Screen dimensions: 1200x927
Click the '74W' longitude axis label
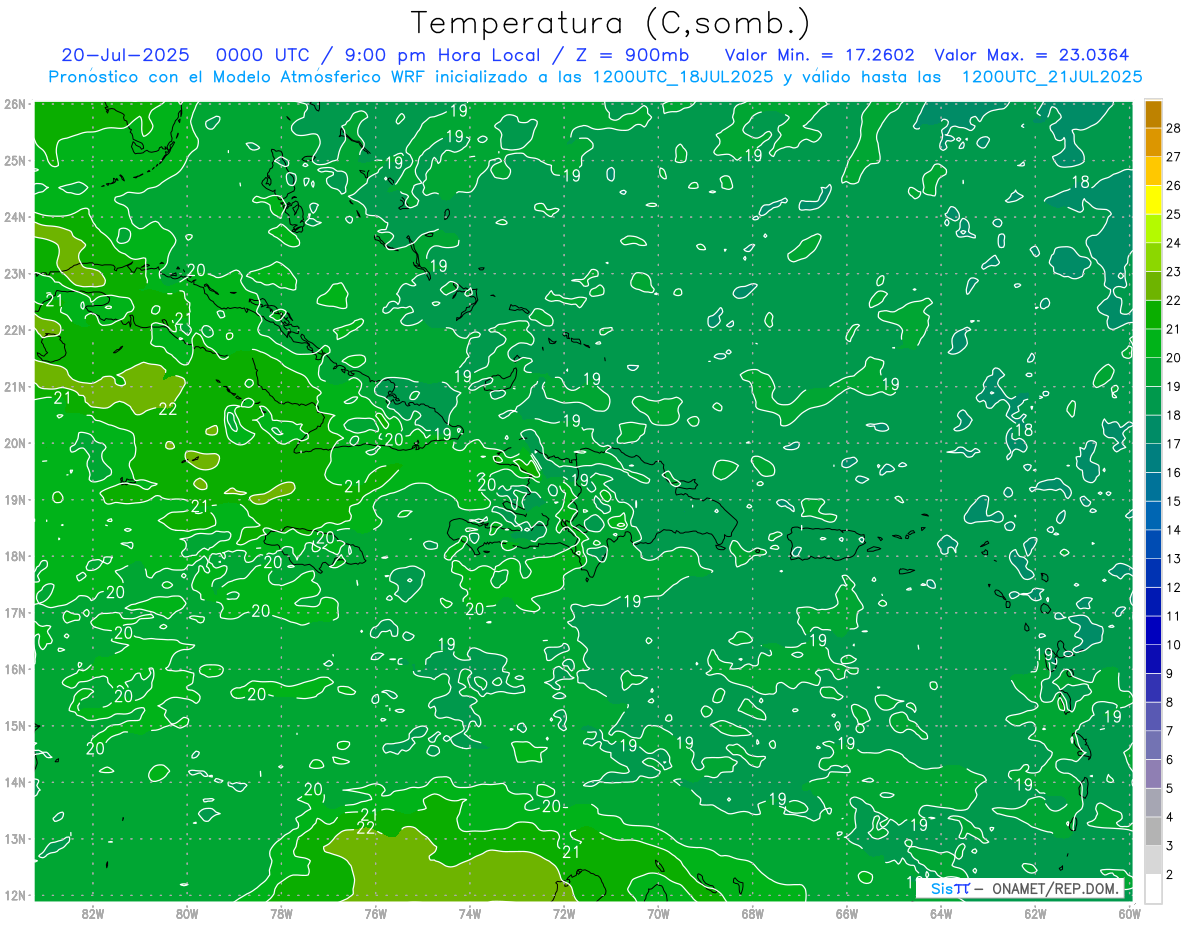(470, 913)
